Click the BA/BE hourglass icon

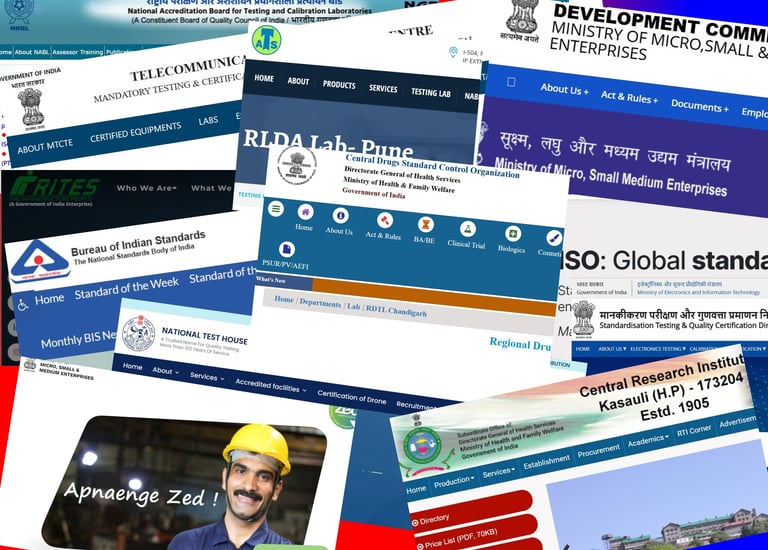tap(425, 224)
